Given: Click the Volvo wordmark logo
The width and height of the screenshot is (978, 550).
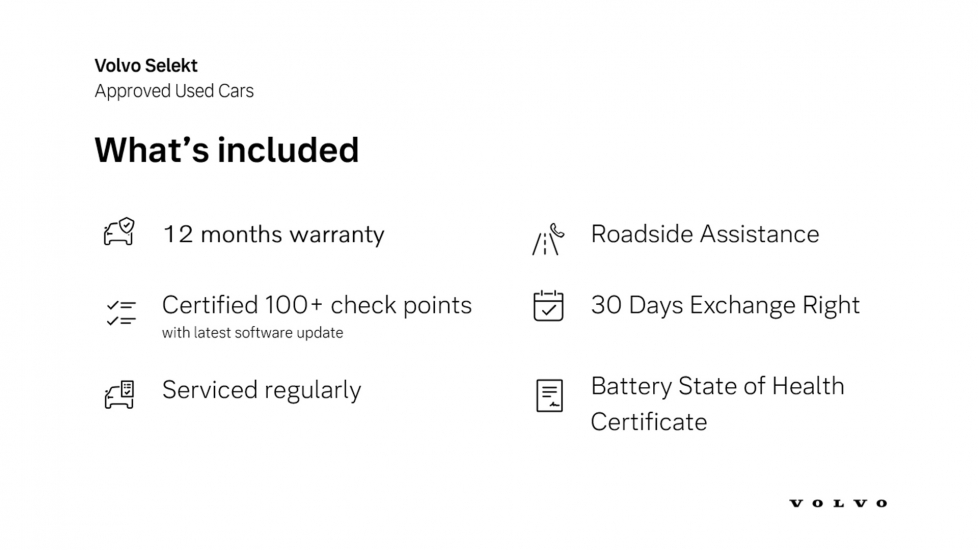Looking at the screenshot, I should pos(838,503).
